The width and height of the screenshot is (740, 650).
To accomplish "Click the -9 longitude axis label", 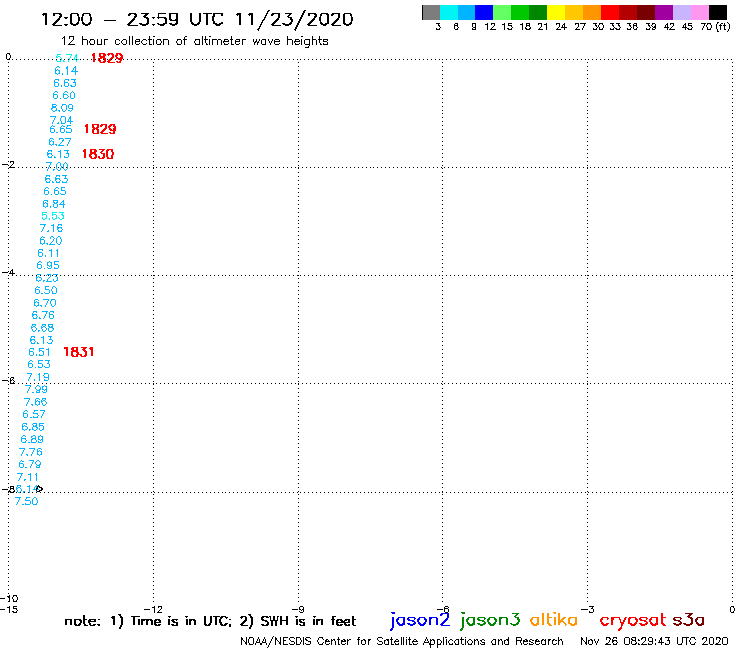I will 298,609.
